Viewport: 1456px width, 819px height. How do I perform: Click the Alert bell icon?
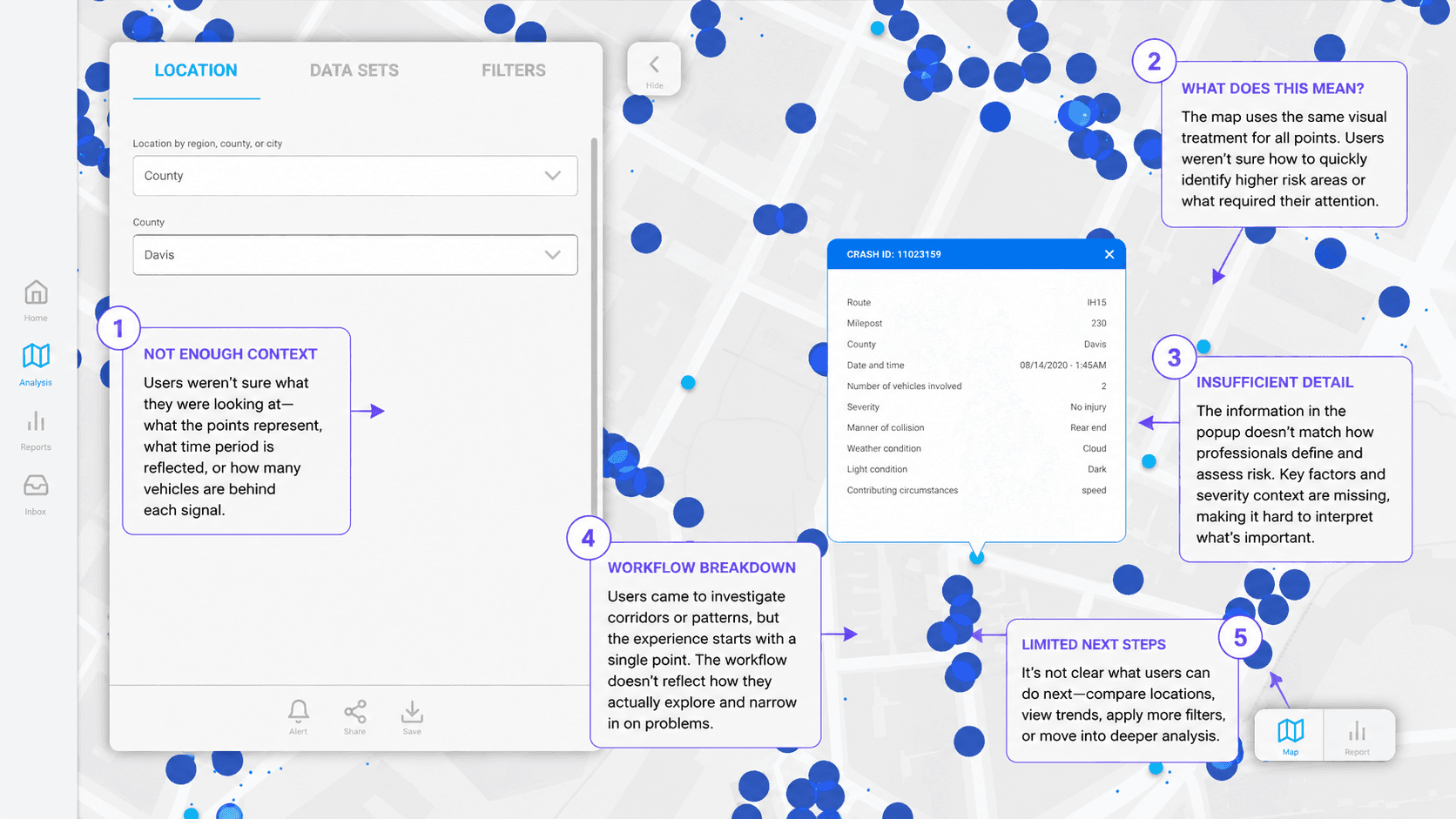click(299, 711)
